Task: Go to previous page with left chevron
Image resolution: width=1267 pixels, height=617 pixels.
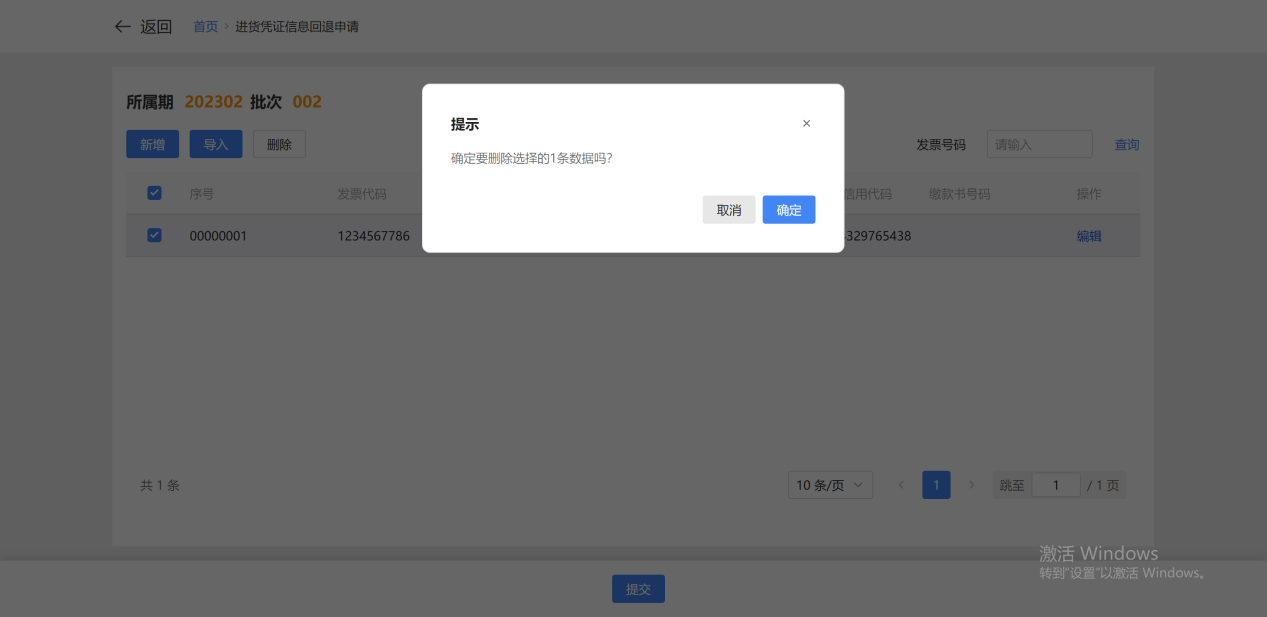Action: [901, 485]
